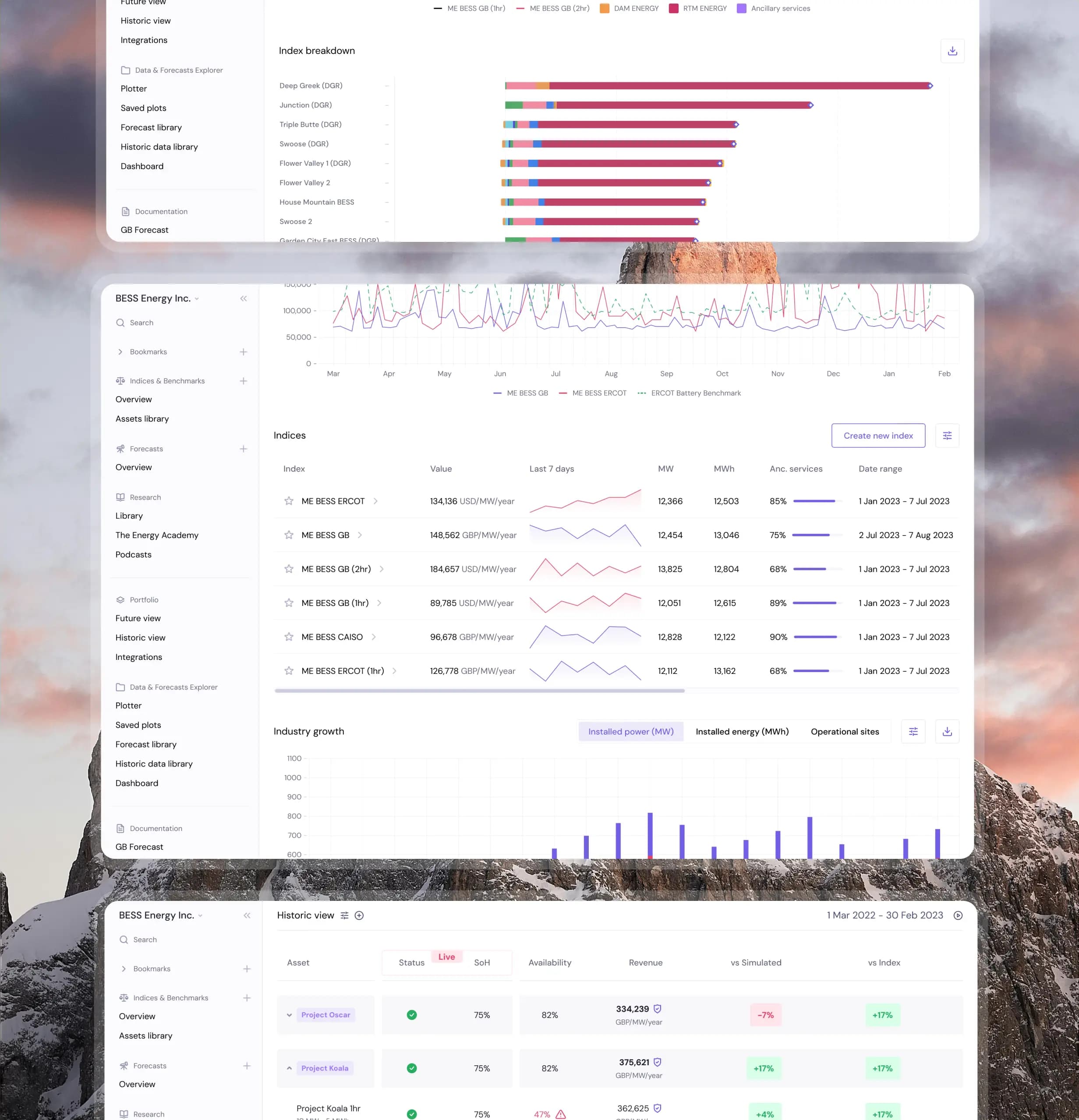Click the filter/sort icon next to Indices header

click(946, 435)
